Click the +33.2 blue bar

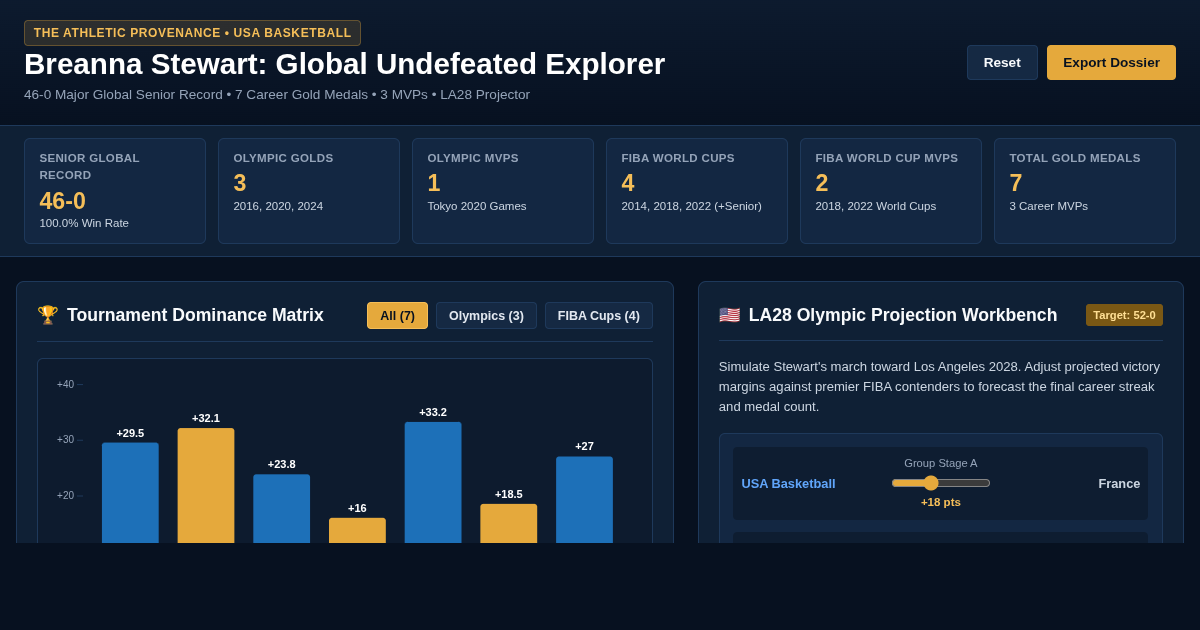[x=433, y=483]
